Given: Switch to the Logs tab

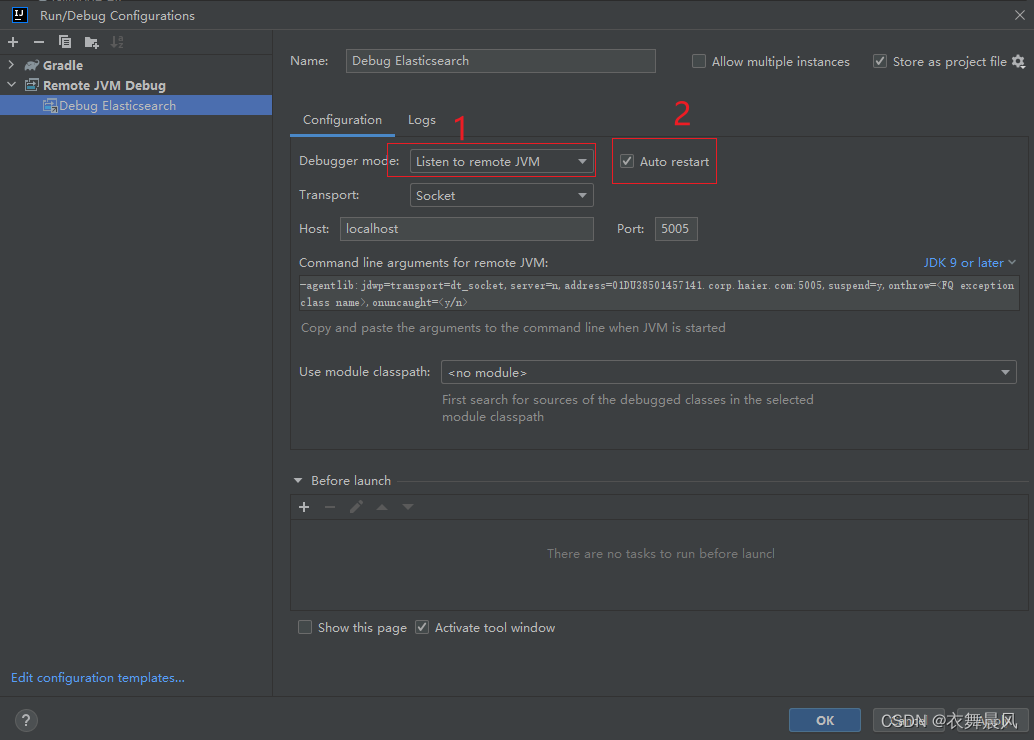Looking at the screenshot, I should point(422,120).
